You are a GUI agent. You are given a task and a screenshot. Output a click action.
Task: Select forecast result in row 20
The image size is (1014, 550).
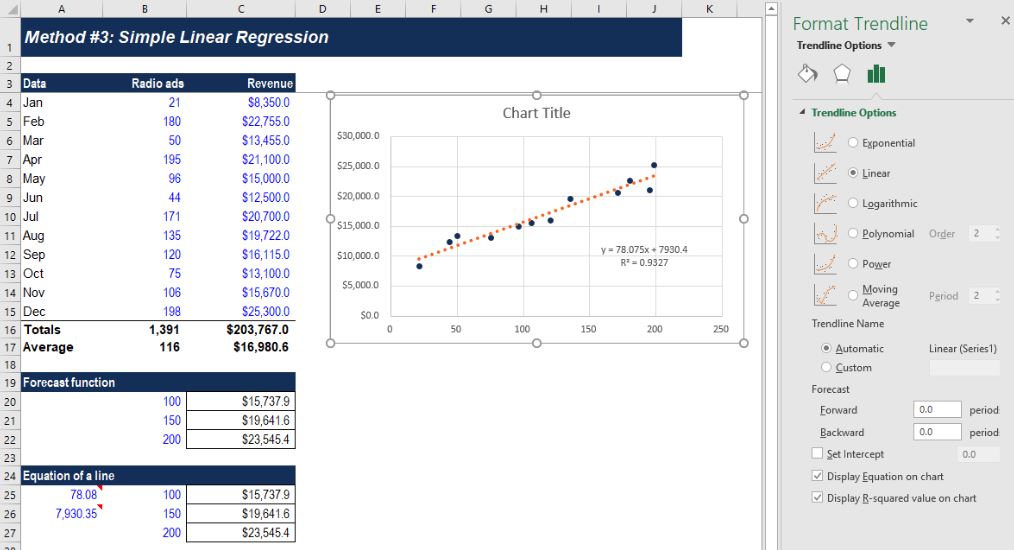(x=241, y=401)
